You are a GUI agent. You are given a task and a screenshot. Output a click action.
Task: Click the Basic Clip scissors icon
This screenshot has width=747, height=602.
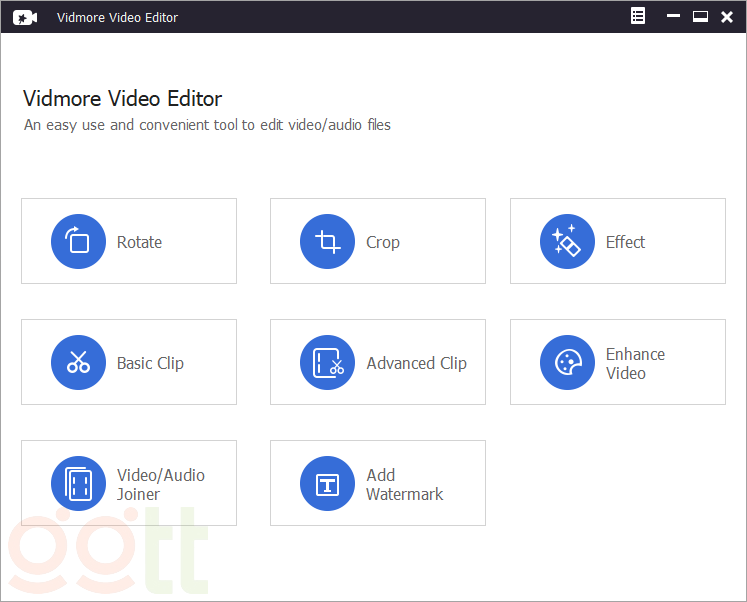[78, 363]
